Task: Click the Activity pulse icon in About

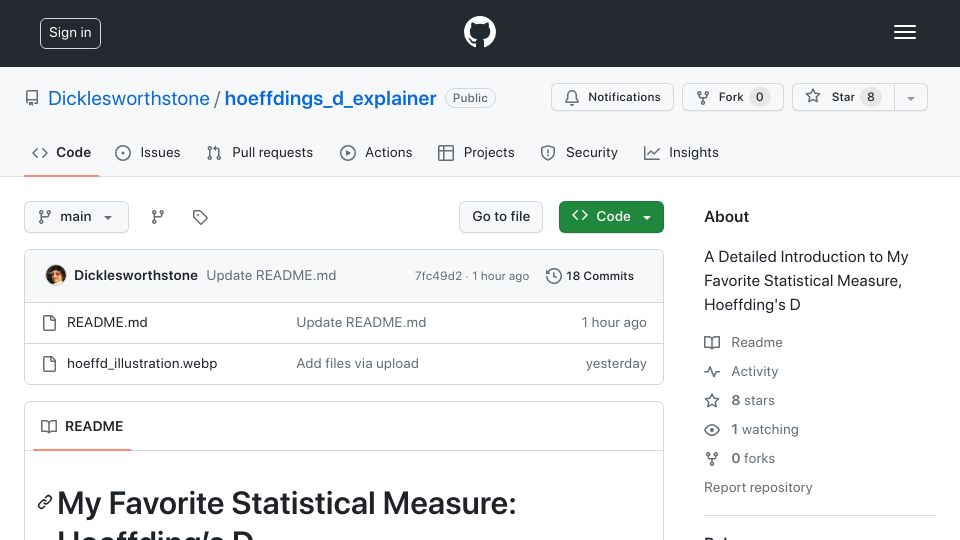Action: [711, 372]
